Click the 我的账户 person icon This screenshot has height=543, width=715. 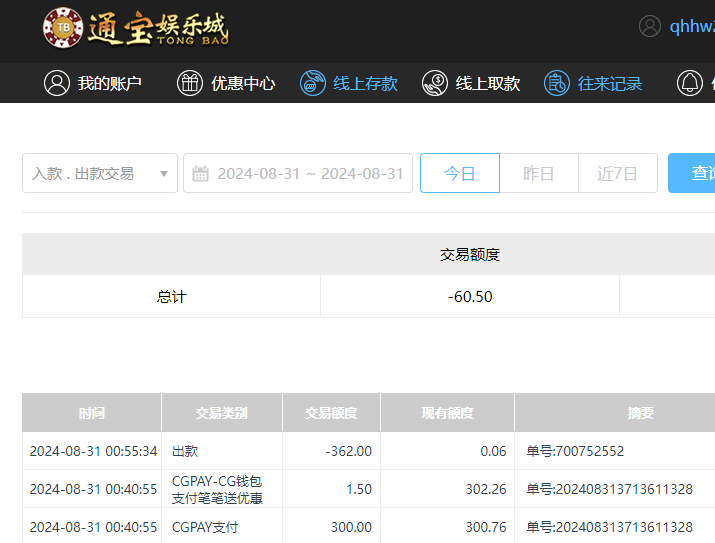pos(57,83)
